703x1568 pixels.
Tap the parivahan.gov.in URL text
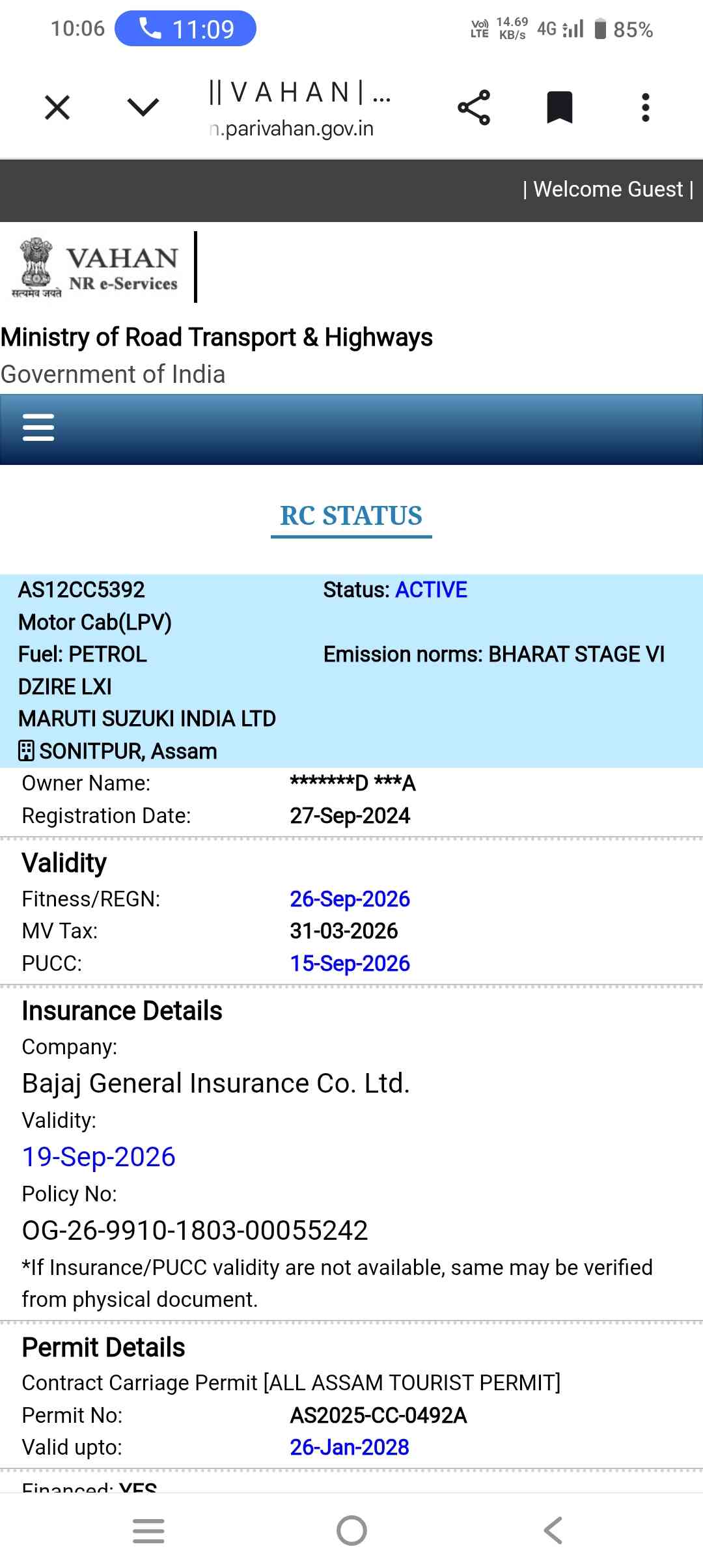[x=293, y=129]
